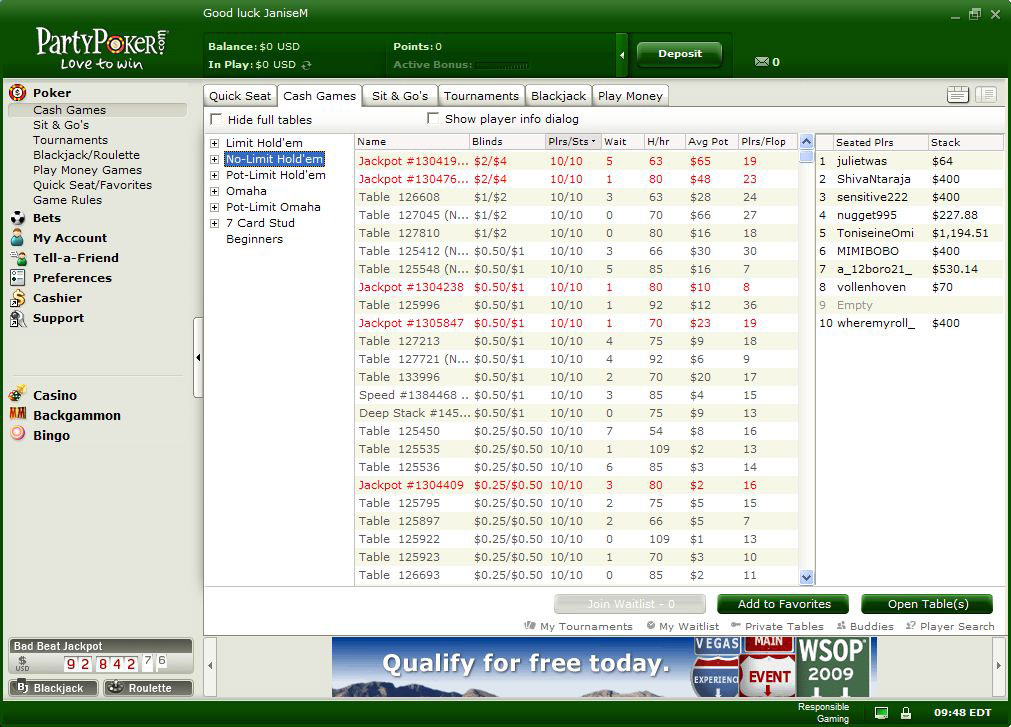Viewport: 1011px width, 727px height.
Task: Select seated player ToniseineOmi
Action: [910, 233]
